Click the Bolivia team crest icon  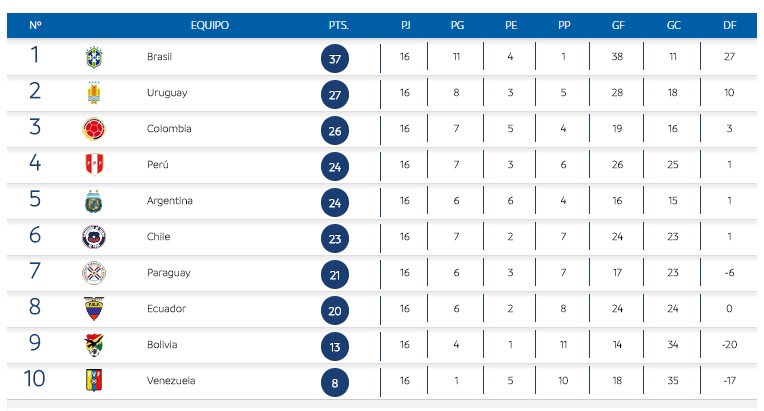(94, 345)
